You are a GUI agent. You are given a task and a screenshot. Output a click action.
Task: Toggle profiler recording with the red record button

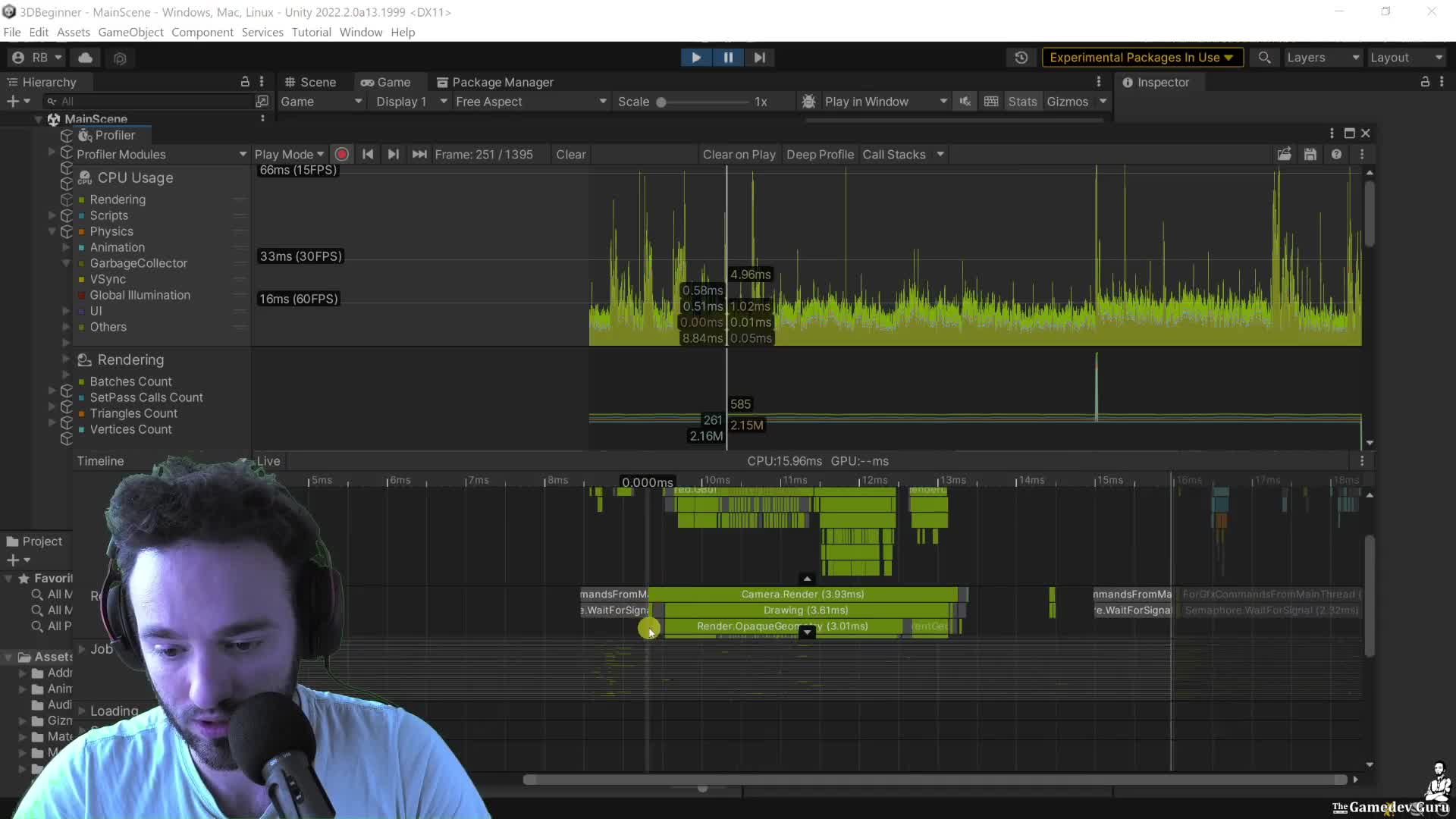pos(341,154)
